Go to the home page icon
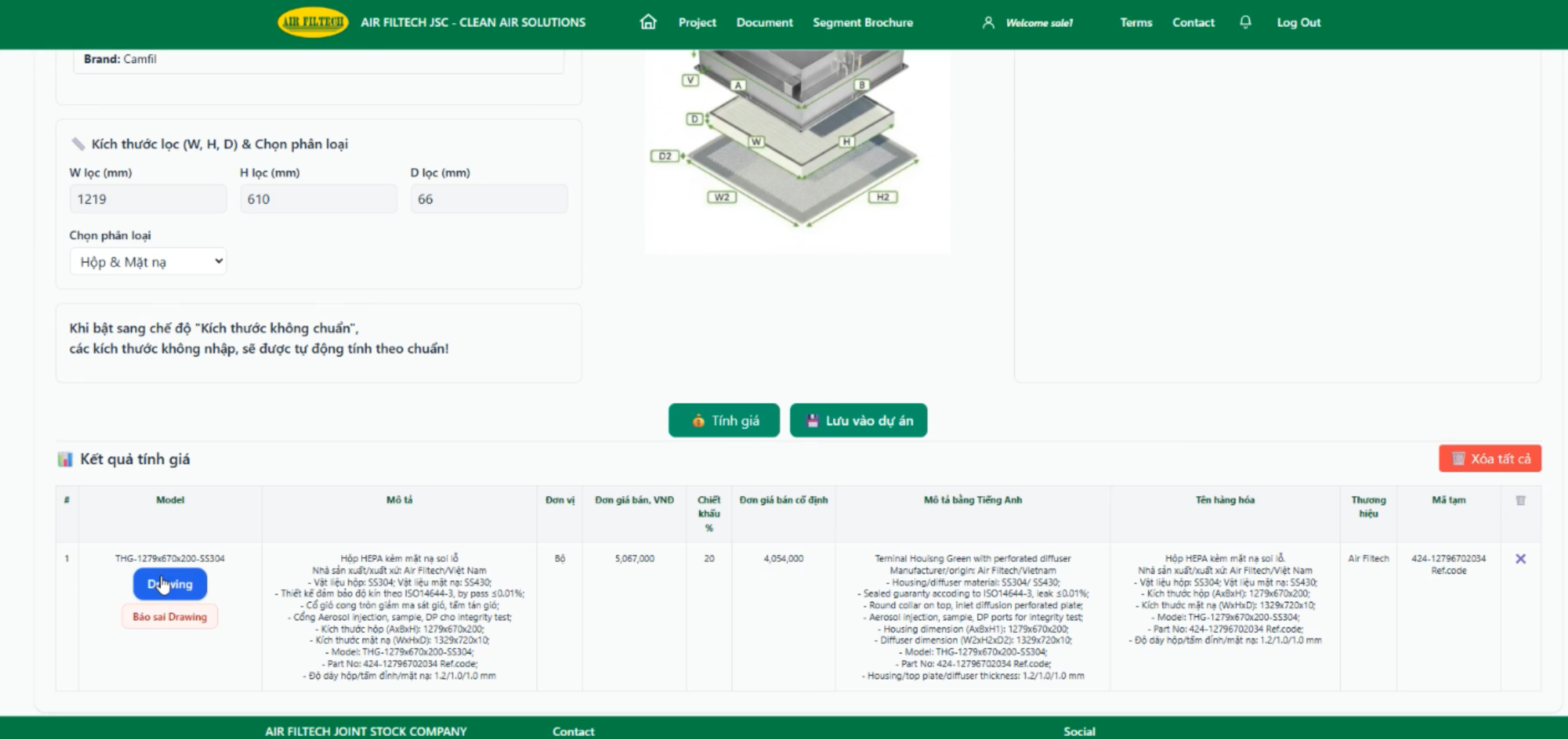The image size is (1568, 739). 648,22
